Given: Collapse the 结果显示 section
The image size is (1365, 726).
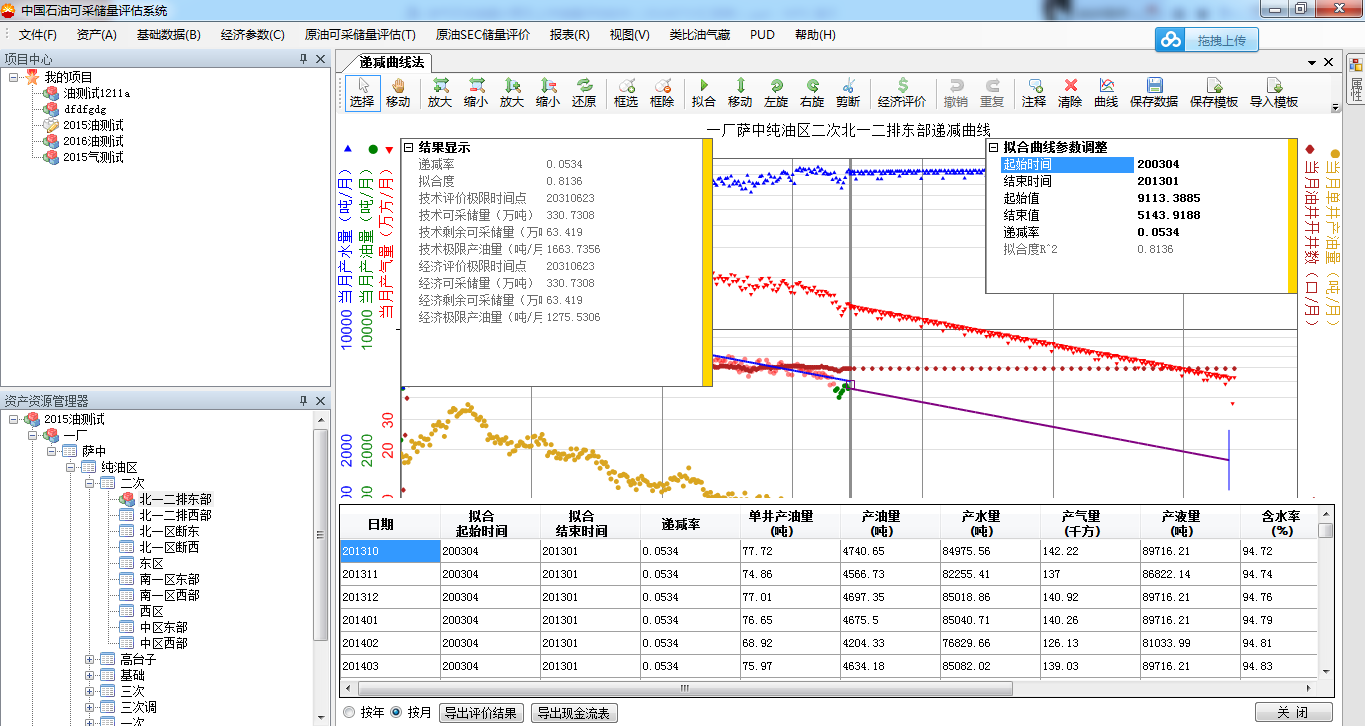Looking at the screenshot, I should (x=408, y=148).
